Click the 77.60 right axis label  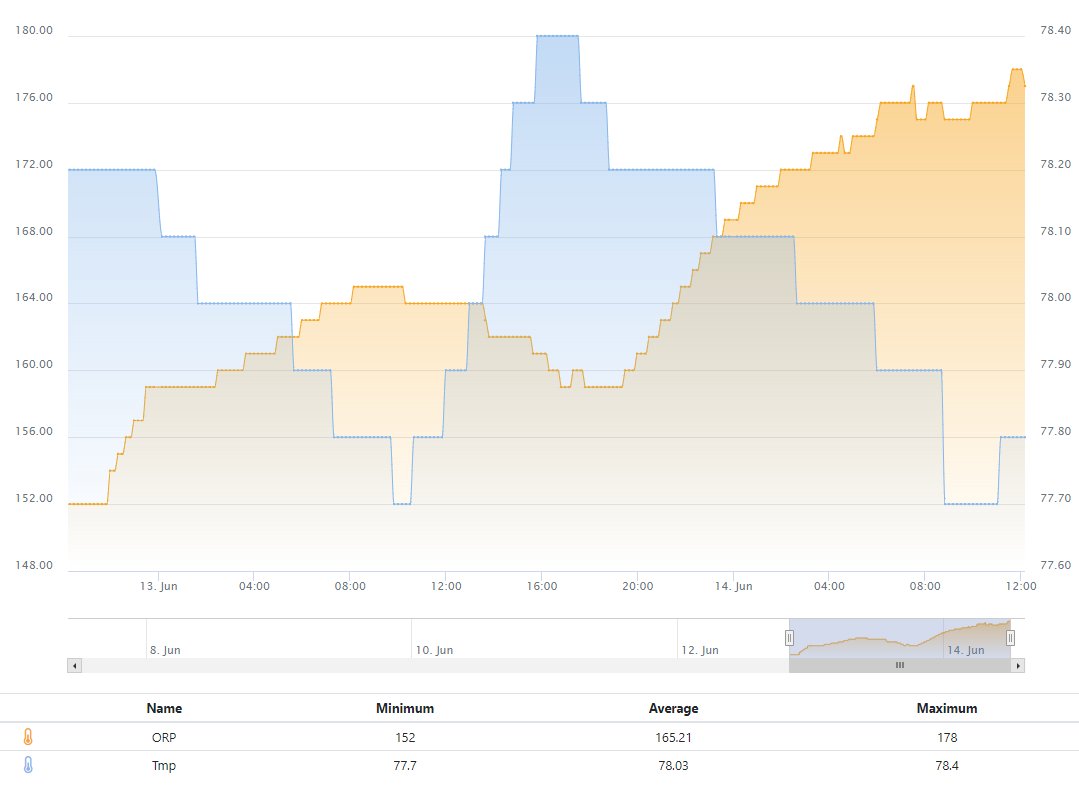tap(1056, 565)
